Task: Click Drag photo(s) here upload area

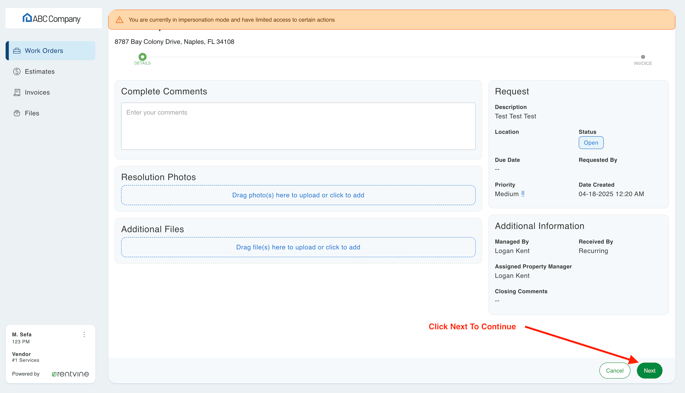Action: click(298, 195)
